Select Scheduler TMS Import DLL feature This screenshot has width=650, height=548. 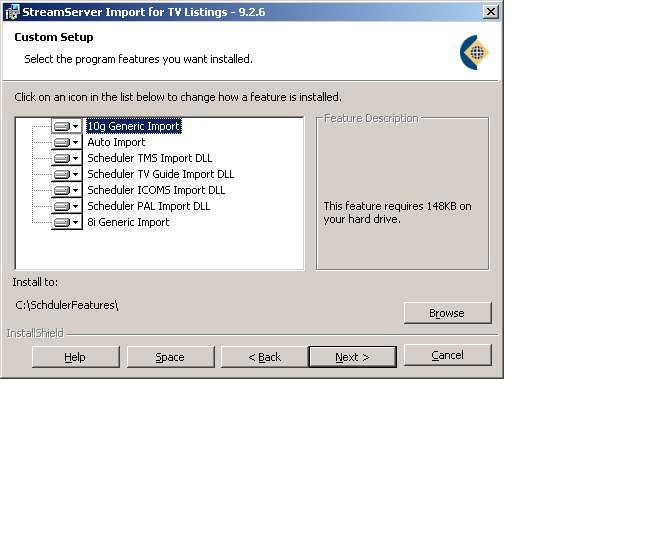(150, 158)
